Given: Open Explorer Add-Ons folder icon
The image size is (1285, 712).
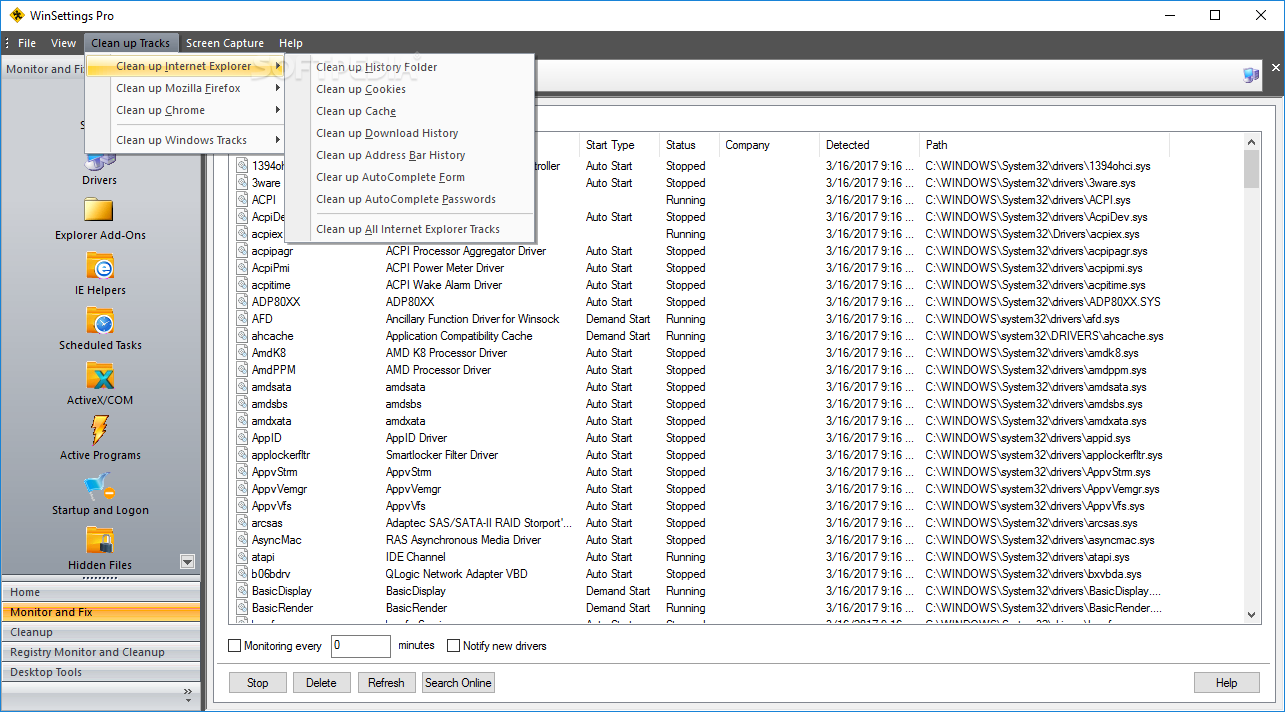Looking at the screenshot, I should [99, 210].
